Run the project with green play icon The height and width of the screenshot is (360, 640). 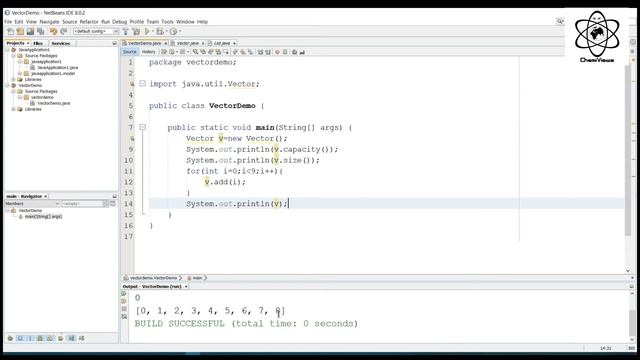click(x=147, y=31)
